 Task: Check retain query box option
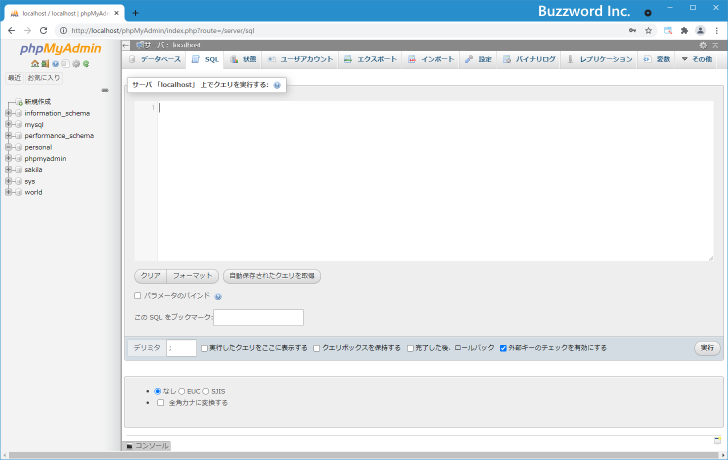coord(317,348)
